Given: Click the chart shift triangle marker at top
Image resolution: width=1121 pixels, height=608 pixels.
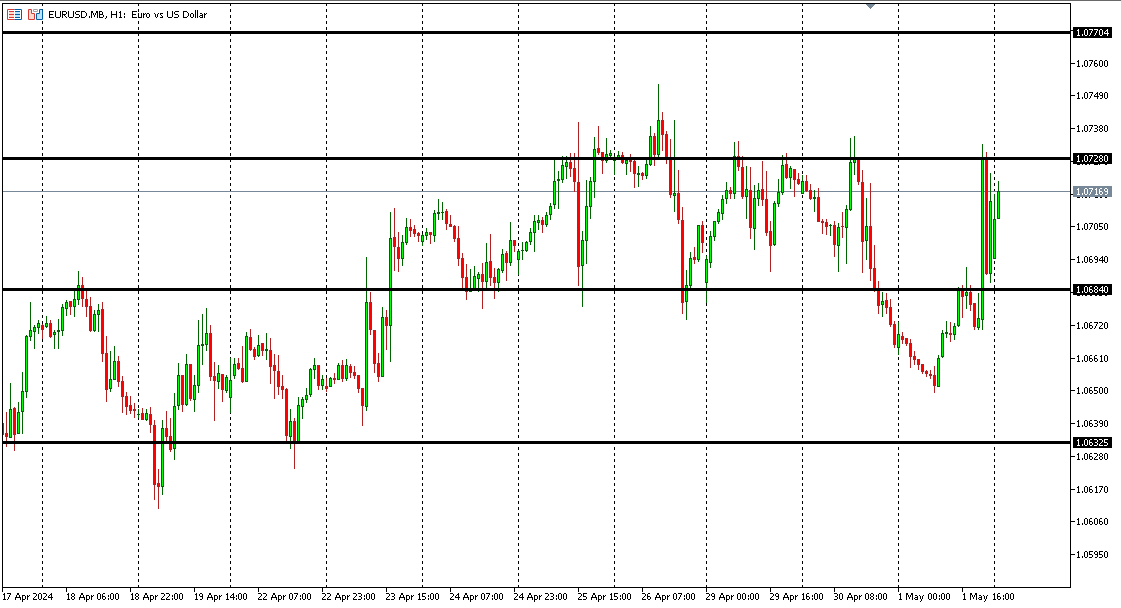Looking at the screenshot, I should click(x=870, y=6).
